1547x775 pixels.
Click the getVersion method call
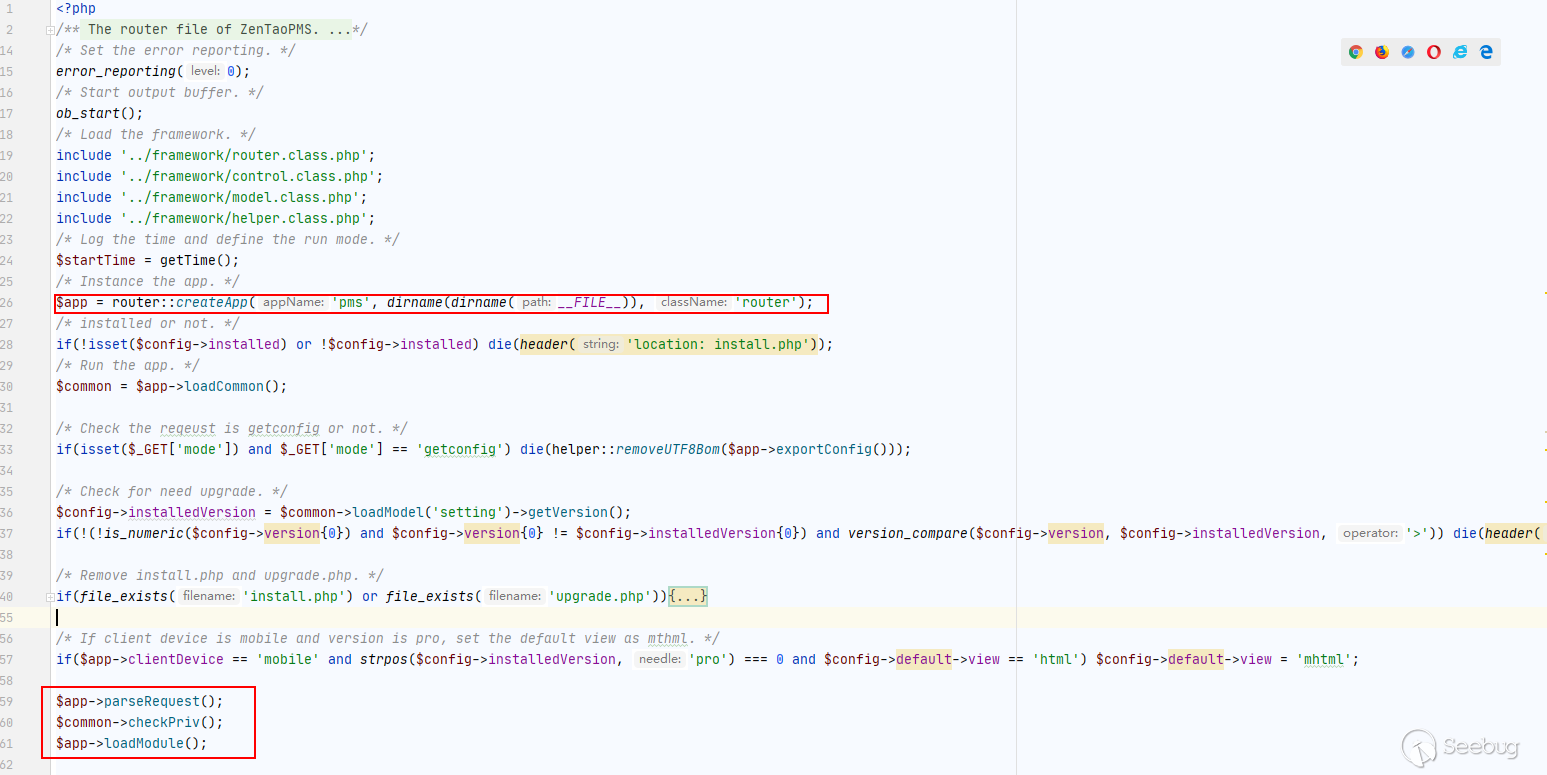click(x=572, y=512)
